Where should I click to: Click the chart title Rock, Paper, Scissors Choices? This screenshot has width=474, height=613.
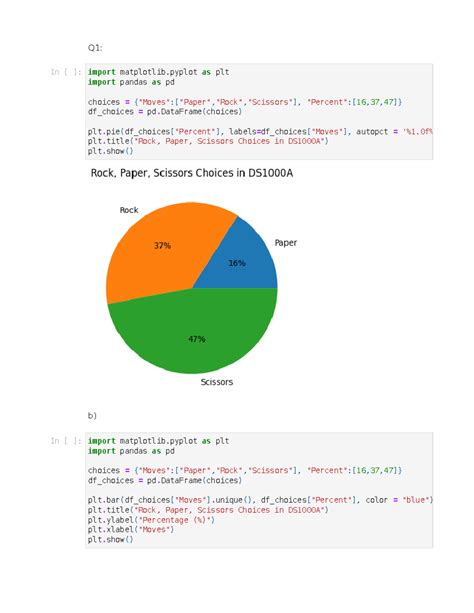(192, 173)
